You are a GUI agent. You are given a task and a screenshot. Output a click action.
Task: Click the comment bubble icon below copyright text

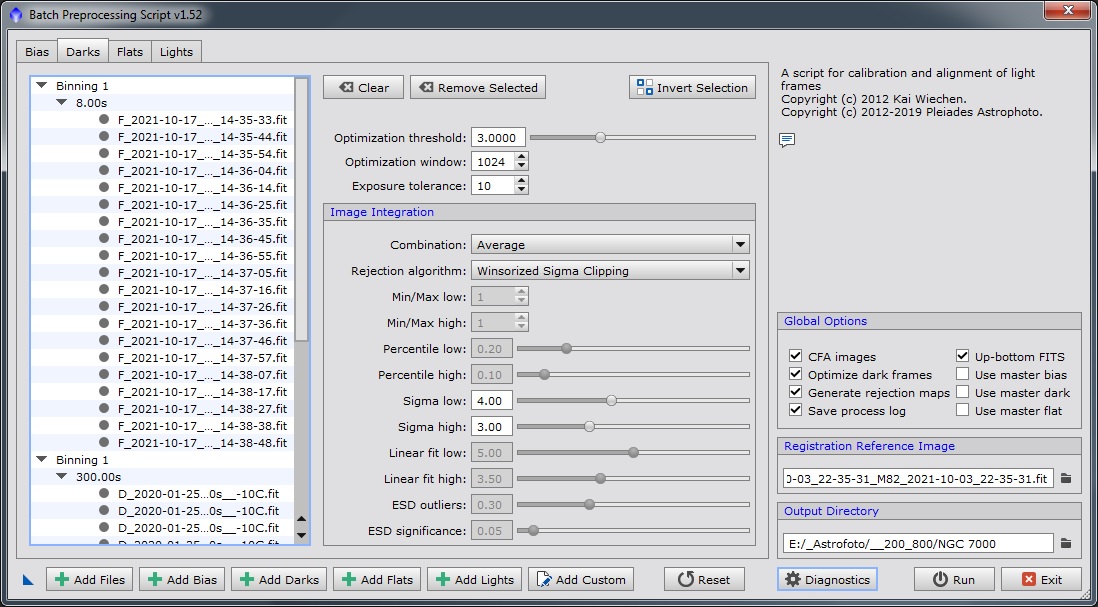(x=787, y=140)
